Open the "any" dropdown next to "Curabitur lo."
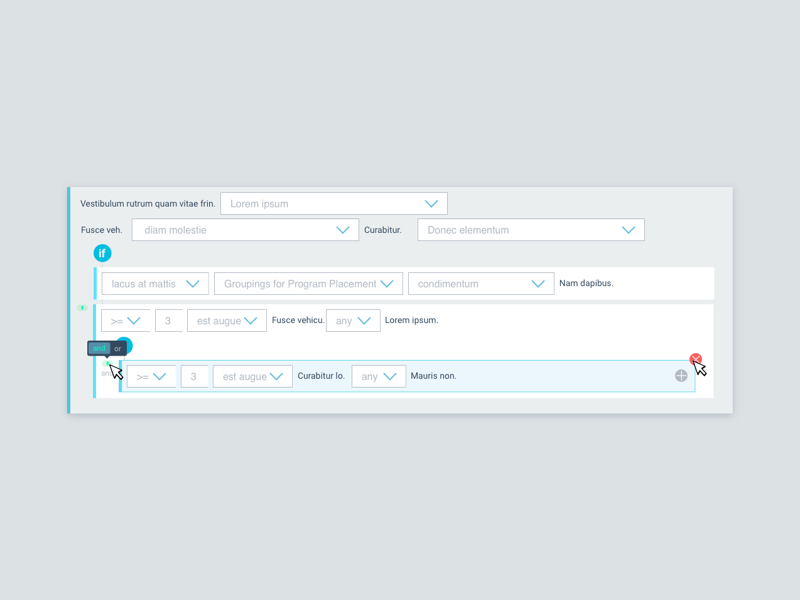Image resolution: width=800 pixels, height=600 pixels. point(378,376)
